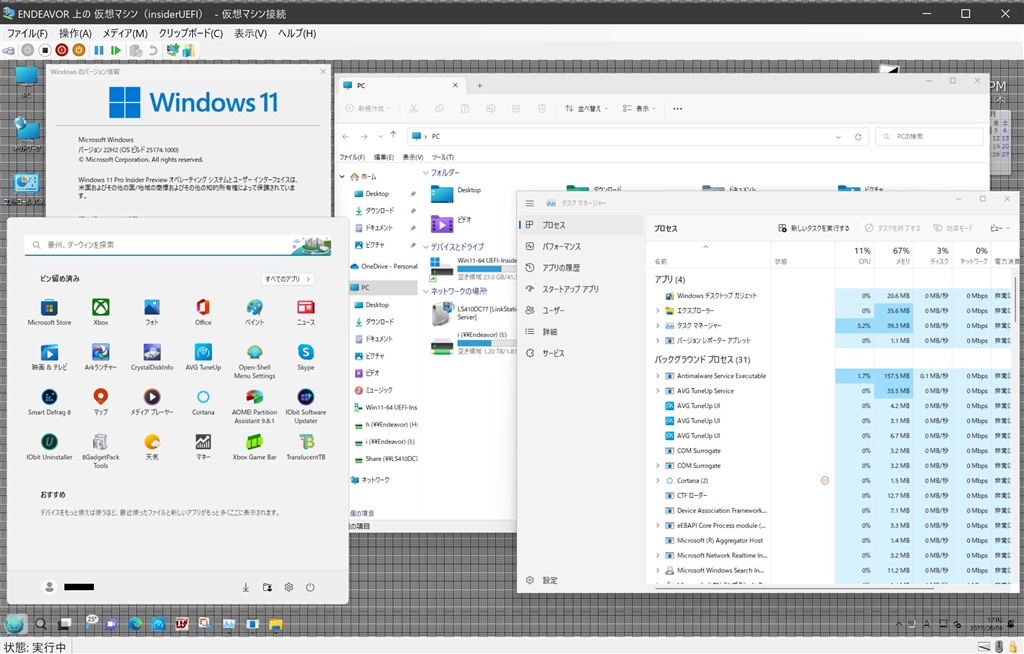Viewport: 1024px width, 654px height.
Task: Click the Start menu search field
Action: coord(160,244)
